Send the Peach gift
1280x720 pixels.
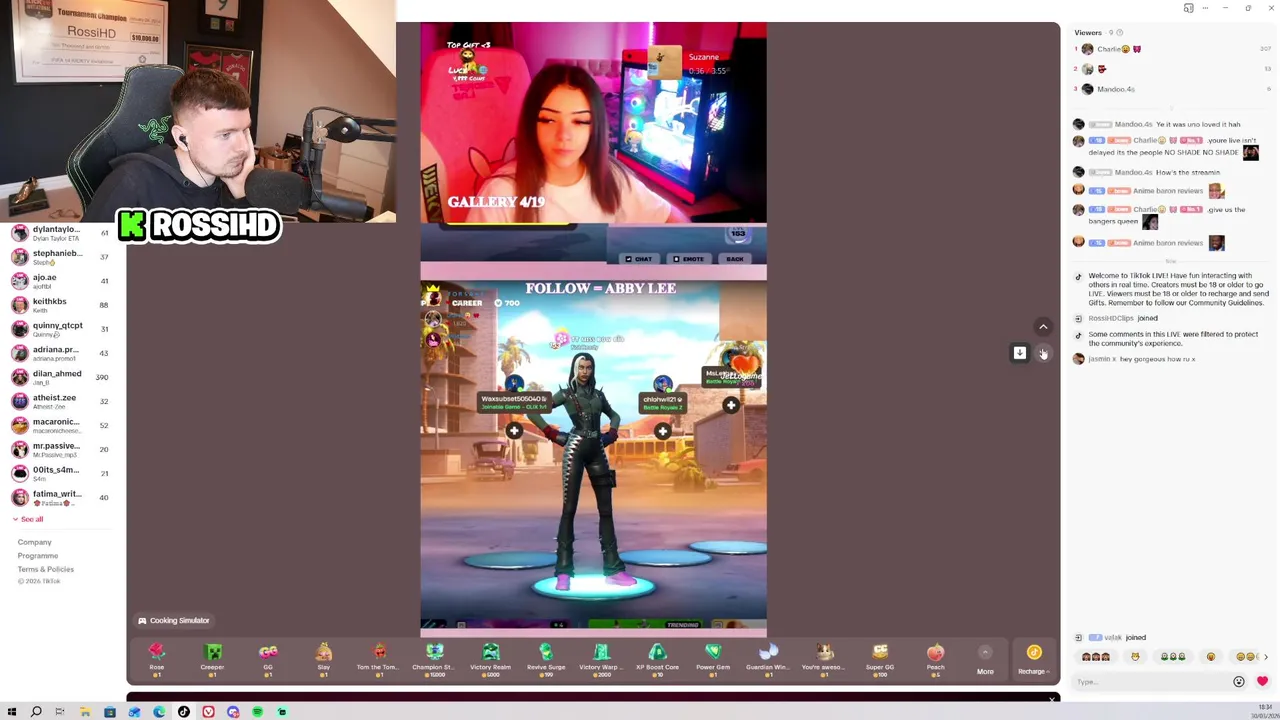click(x=935, y=660)
